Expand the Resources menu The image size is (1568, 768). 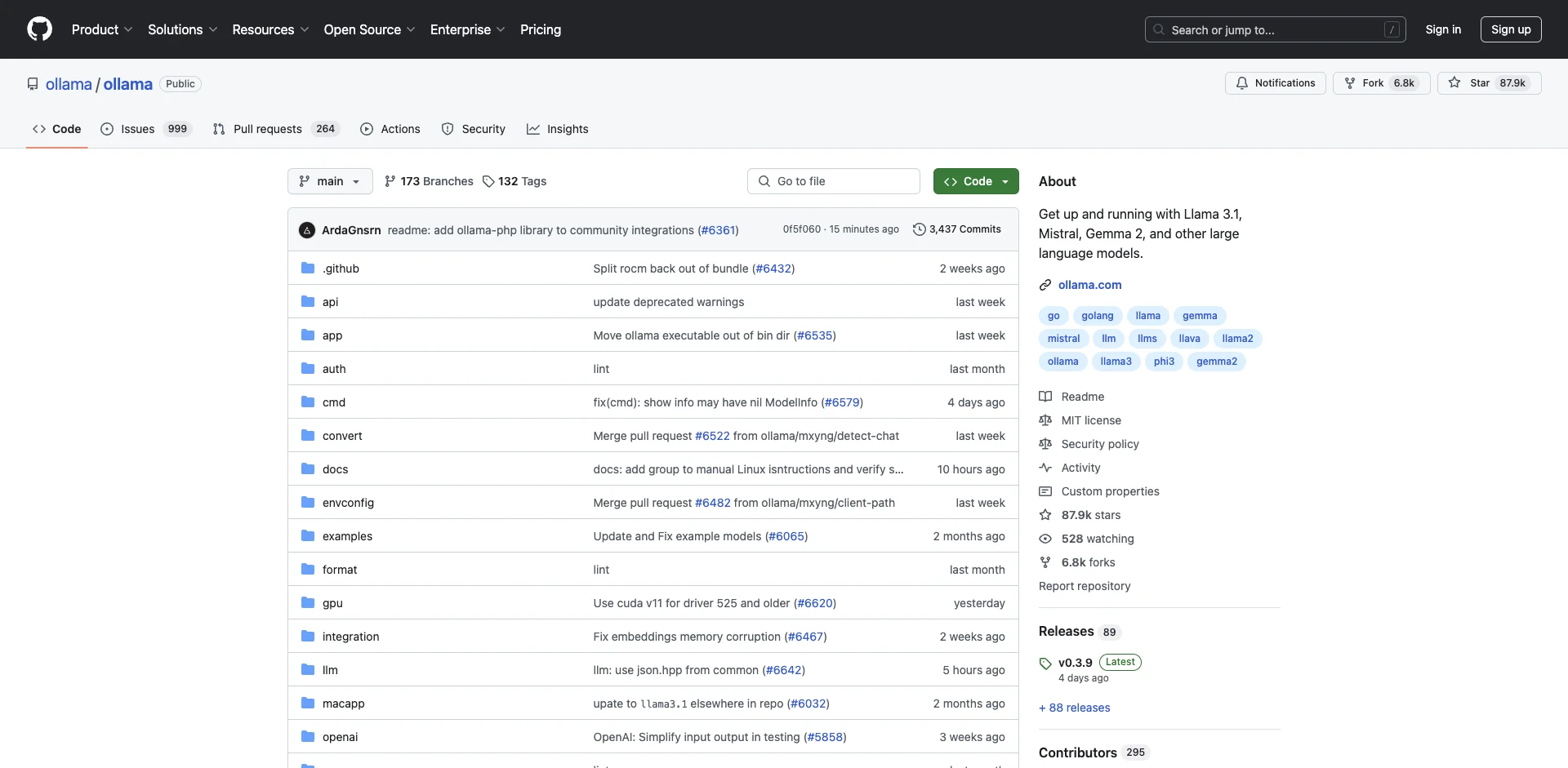(270, 29)
